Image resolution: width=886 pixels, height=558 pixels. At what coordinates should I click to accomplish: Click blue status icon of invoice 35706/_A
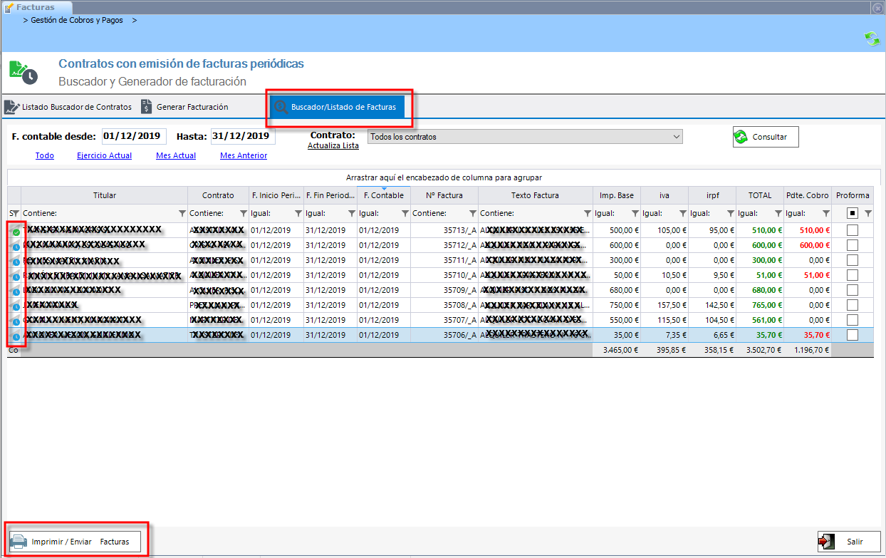(16, 337)
